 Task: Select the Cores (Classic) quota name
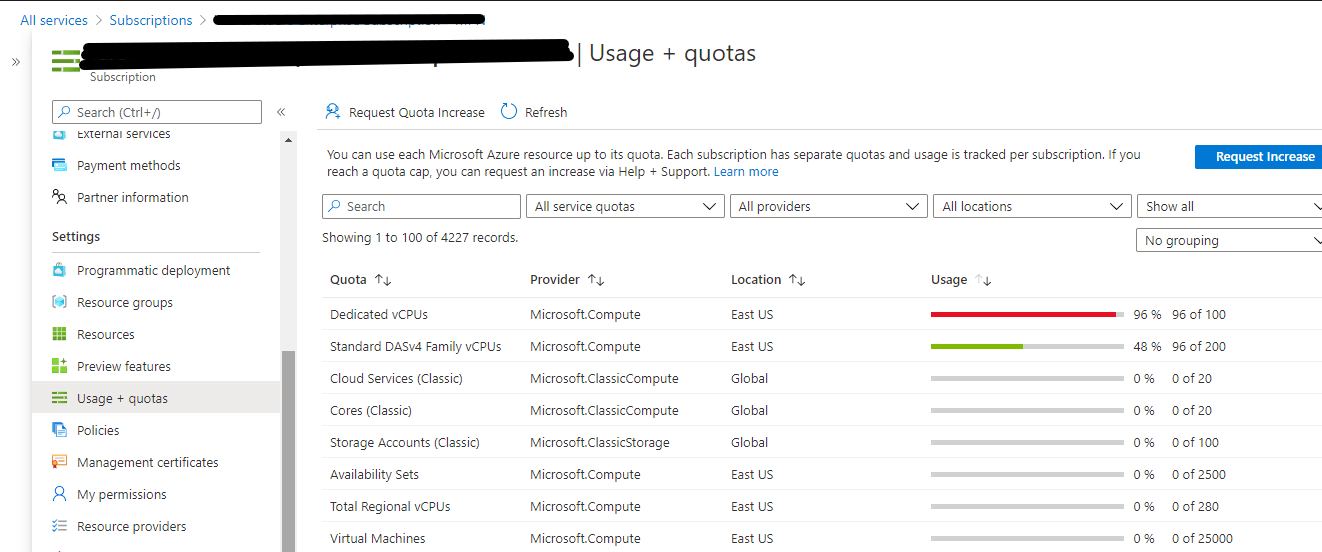coord(371,410)
